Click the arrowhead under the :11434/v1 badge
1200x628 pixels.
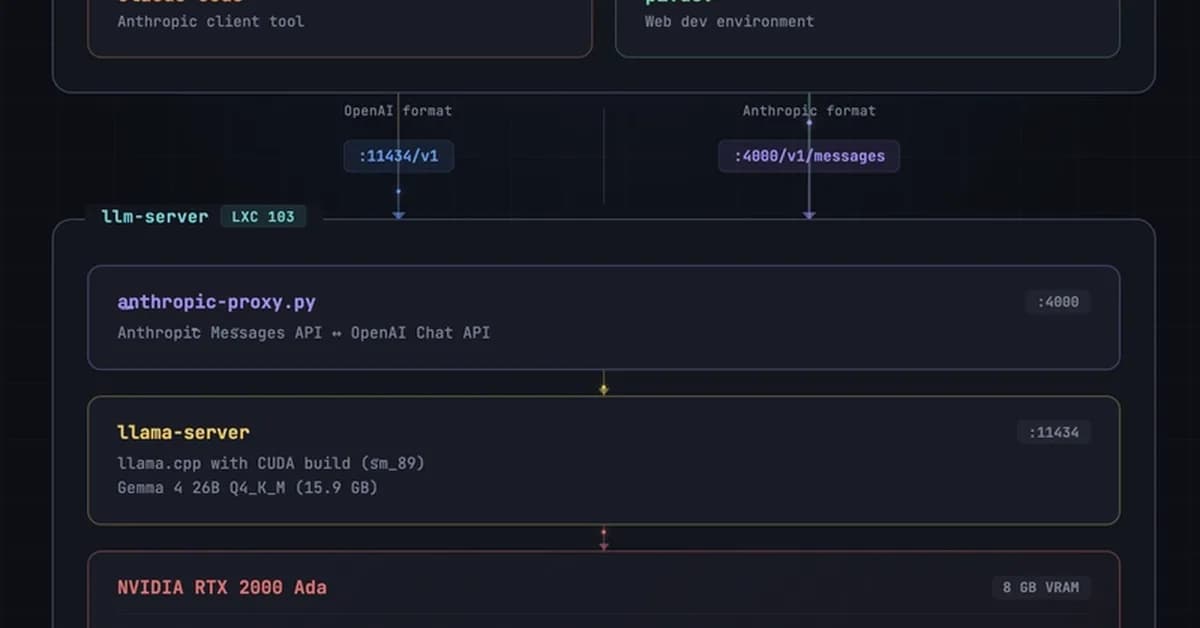[x=398, y=215]
